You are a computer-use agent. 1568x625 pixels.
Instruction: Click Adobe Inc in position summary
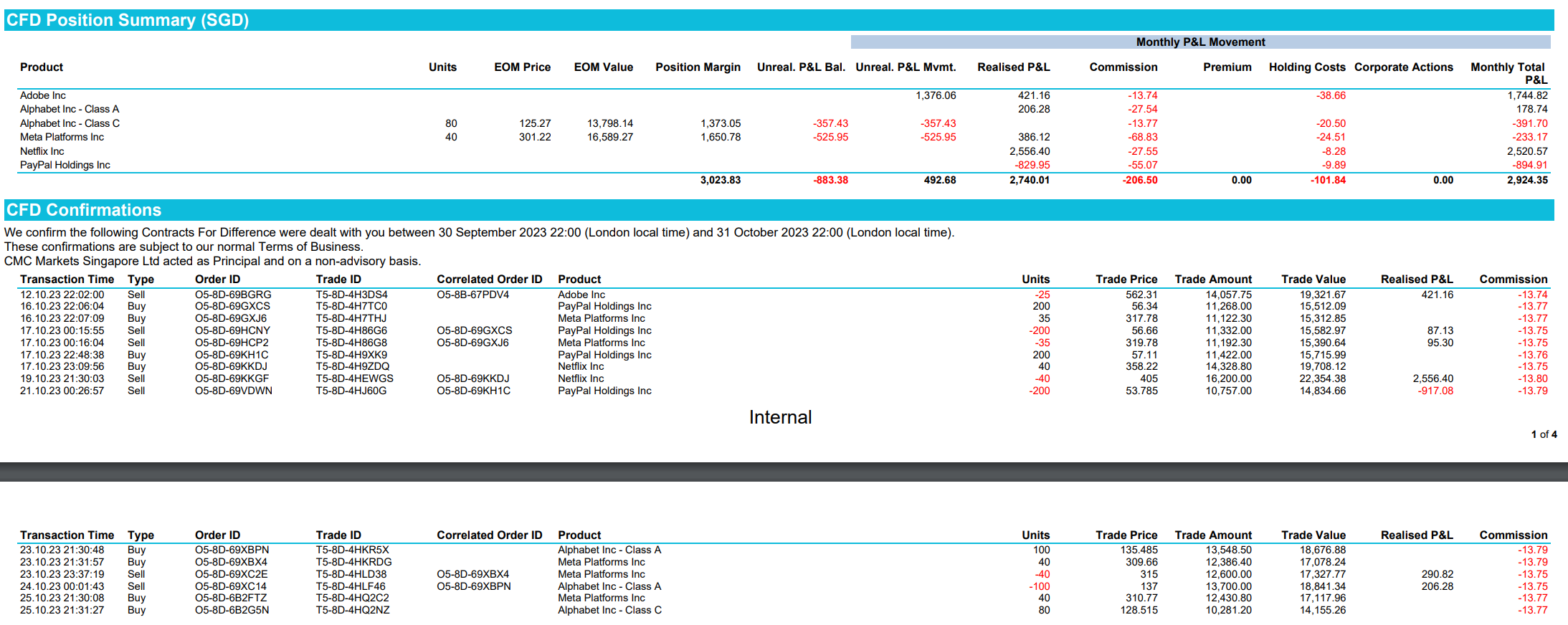[x=43, y=95]
